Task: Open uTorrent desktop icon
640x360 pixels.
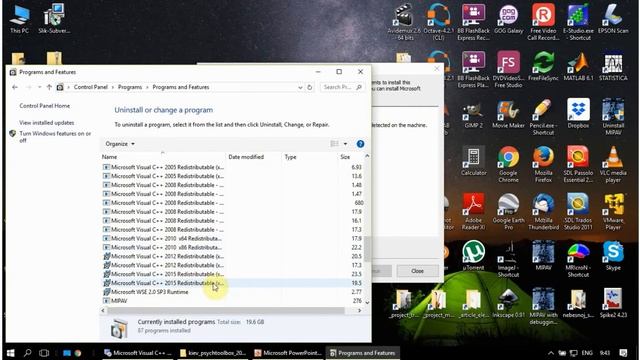Action: click(473, 256)
